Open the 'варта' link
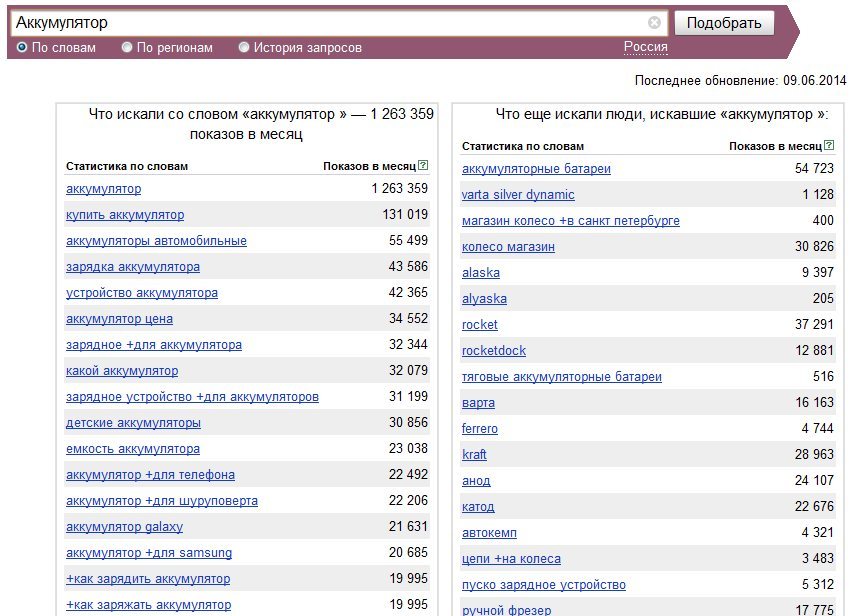 click(x=478, y=402)
